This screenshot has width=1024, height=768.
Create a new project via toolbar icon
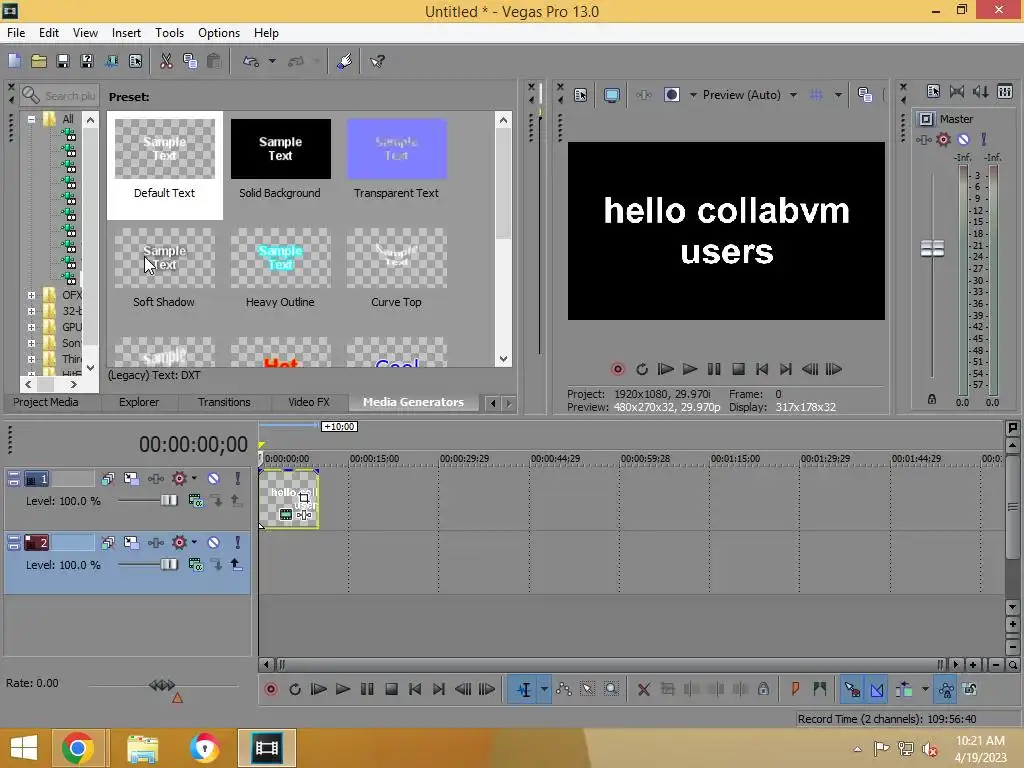click(14, 61)
